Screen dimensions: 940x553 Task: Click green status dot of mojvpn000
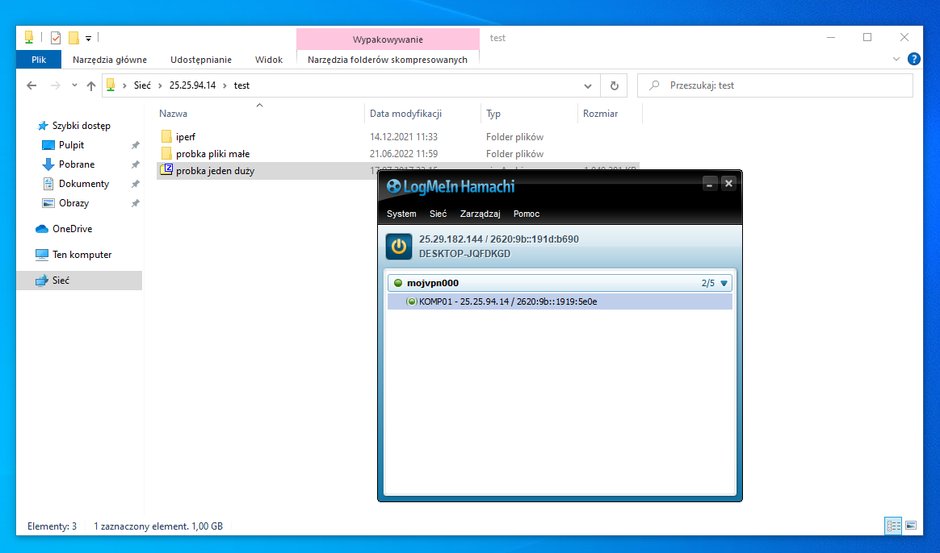coord(398,283)
